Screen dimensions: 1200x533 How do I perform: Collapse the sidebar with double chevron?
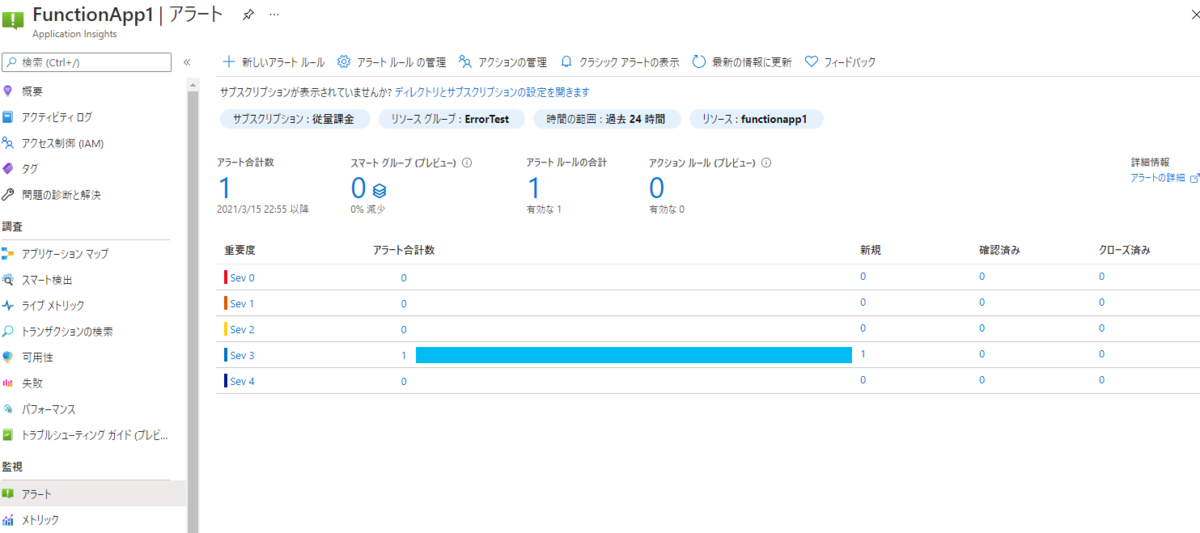click(x=186, y=62)
